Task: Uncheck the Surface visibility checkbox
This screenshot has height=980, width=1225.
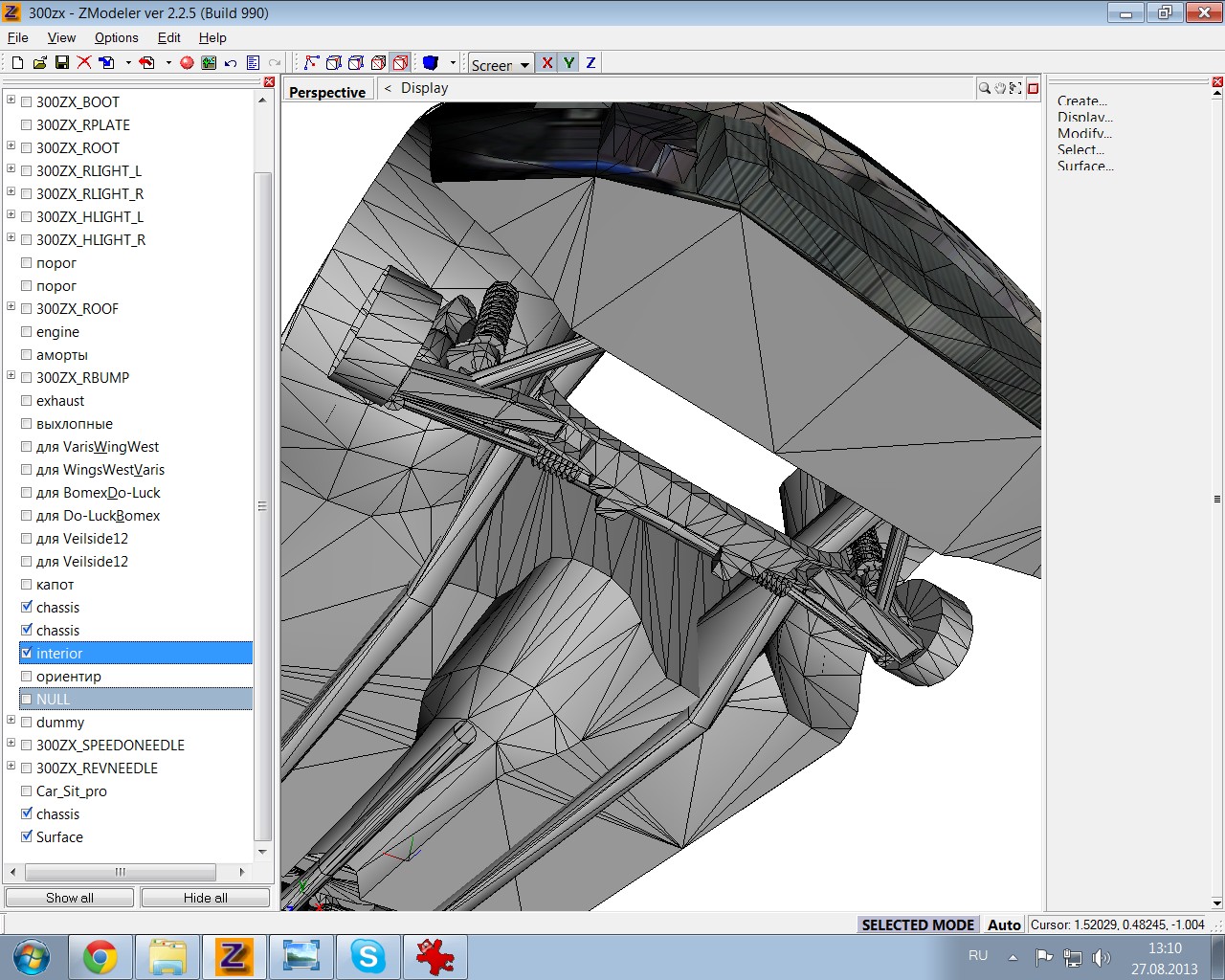Action: [27, 836]
